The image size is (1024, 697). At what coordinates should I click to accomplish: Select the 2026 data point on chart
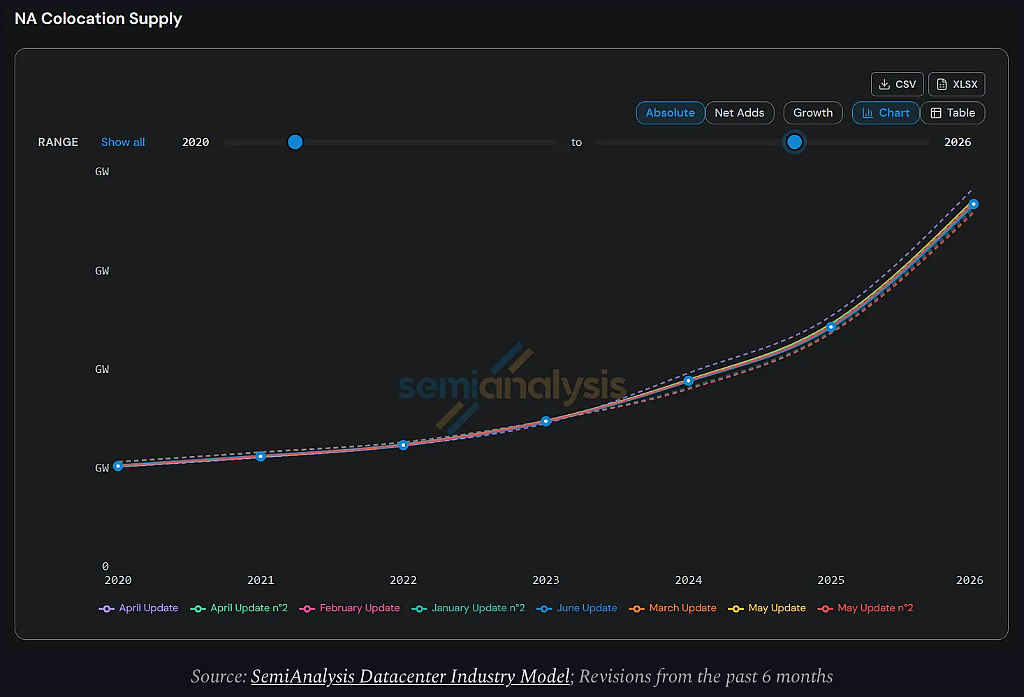click(974, 204)
